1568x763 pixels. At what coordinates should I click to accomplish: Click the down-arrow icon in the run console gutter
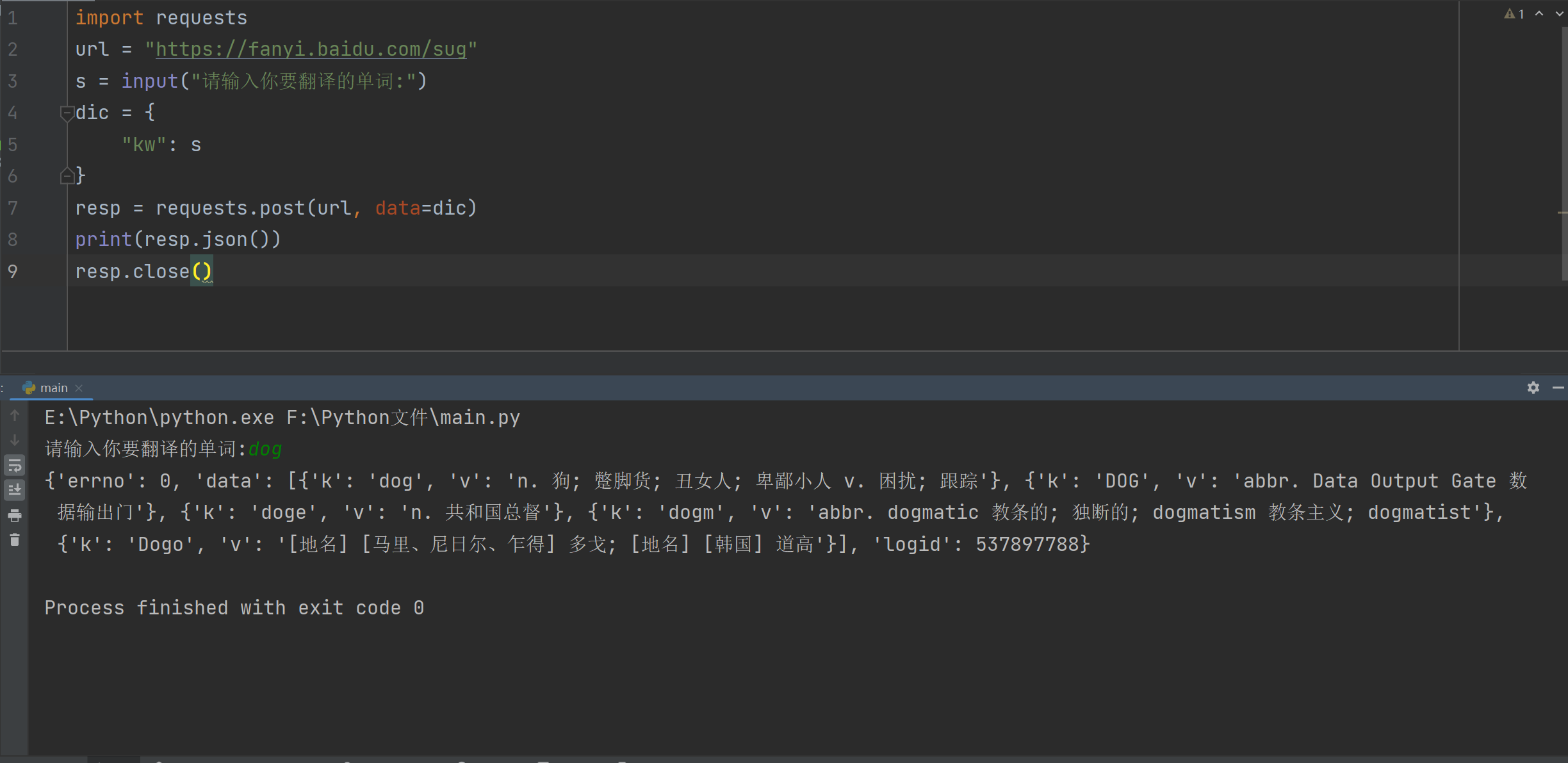15,441
